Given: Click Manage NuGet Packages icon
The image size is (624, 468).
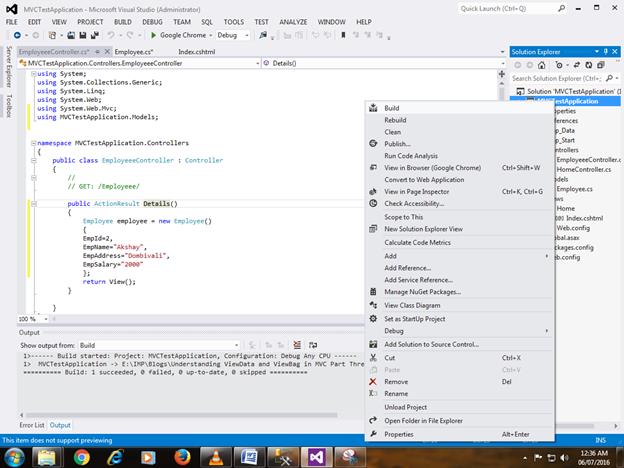Looking at the screenshot, I should [373, 292].
